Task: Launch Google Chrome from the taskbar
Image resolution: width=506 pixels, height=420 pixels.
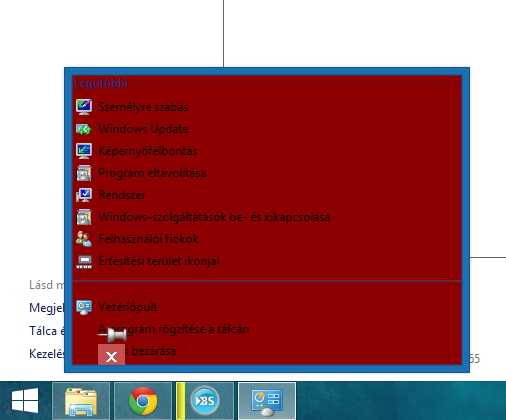Action: click(143, 401)
